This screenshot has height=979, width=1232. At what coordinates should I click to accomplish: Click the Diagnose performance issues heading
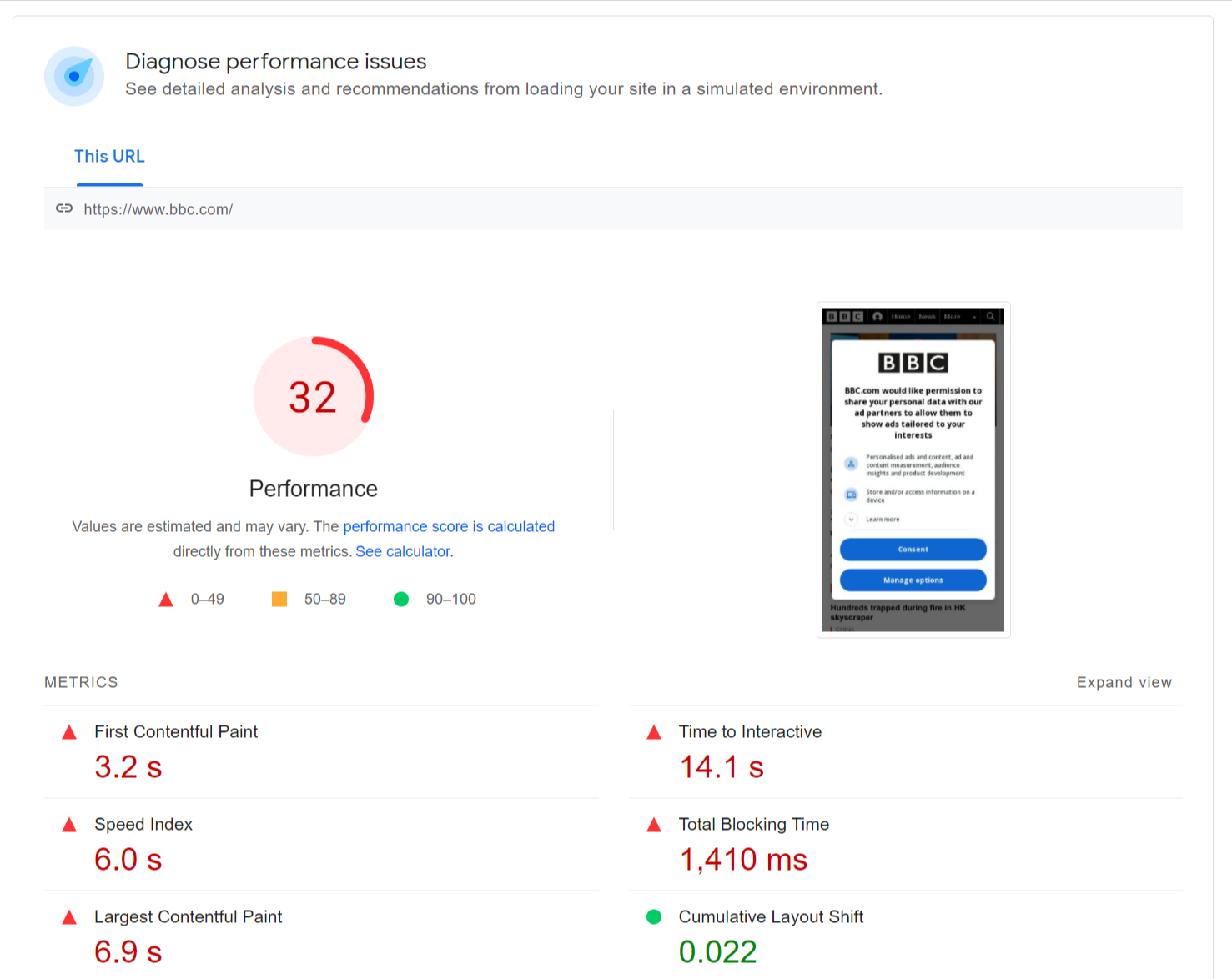(276, 62)
